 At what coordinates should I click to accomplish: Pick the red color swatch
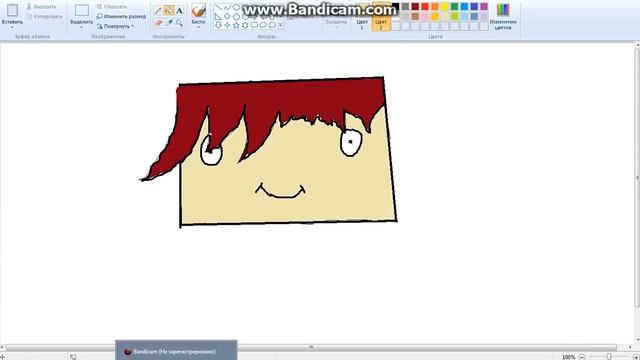(425, 7)
